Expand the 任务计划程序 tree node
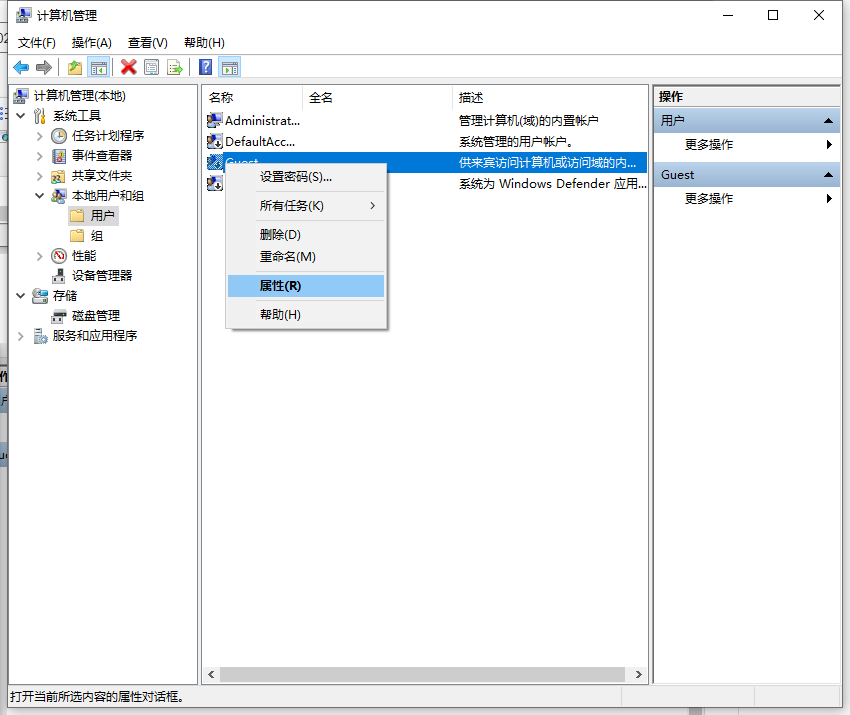This screenshot has width=850, height=715. coord(40,136)
